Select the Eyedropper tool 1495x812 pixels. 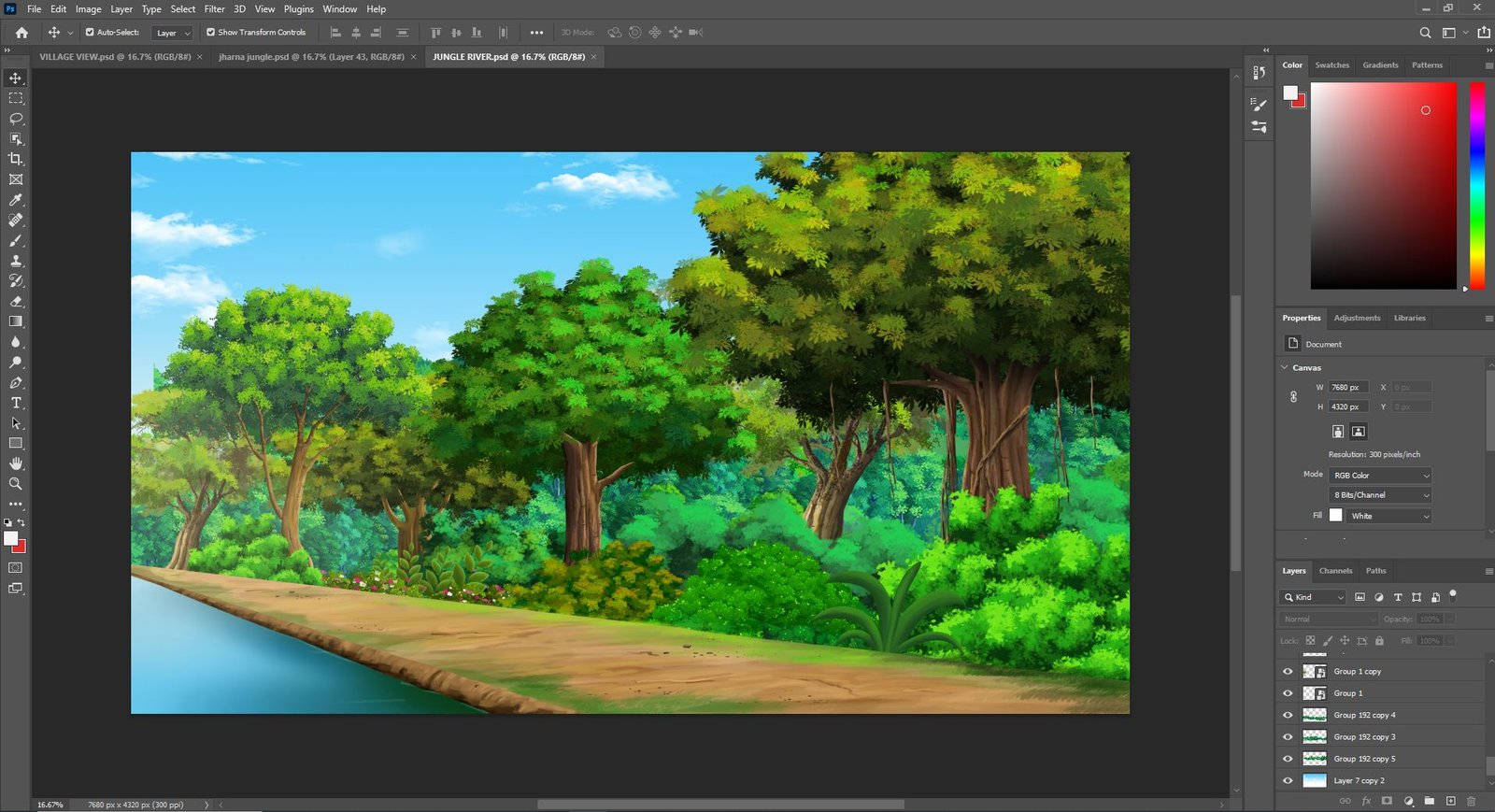[16, 200]
